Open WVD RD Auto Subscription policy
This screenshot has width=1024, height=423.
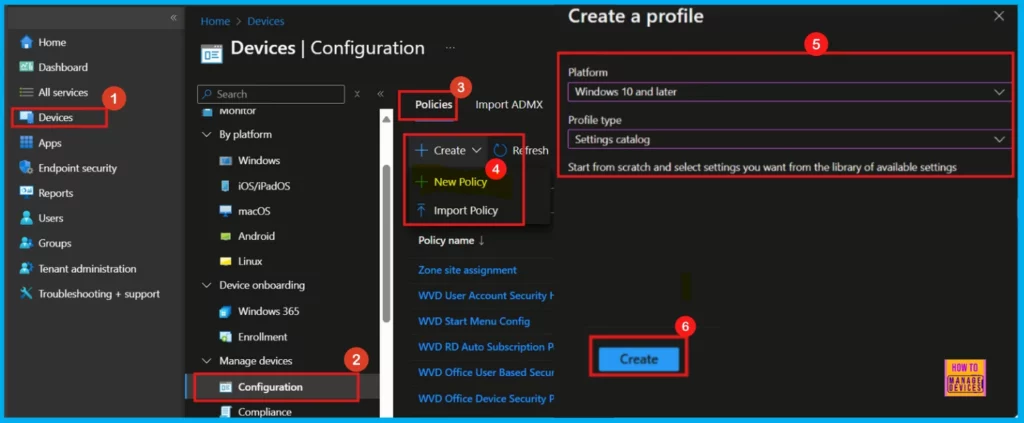pos(486,347)
